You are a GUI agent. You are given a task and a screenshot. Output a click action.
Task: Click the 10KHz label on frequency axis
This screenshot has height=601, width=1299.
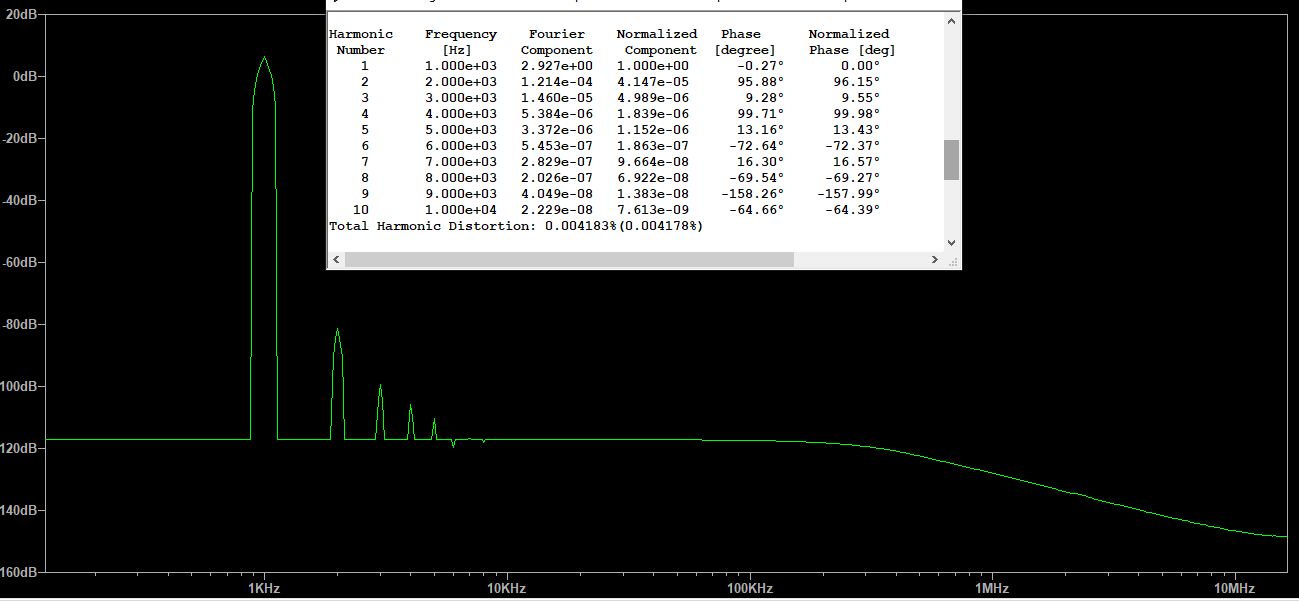click(506, 589)
